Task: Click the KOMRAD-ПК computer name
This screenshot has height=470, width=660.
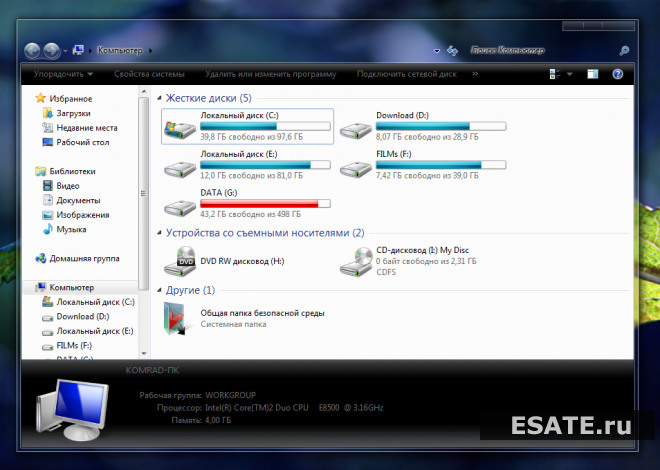Action: [x=152, y=370]
